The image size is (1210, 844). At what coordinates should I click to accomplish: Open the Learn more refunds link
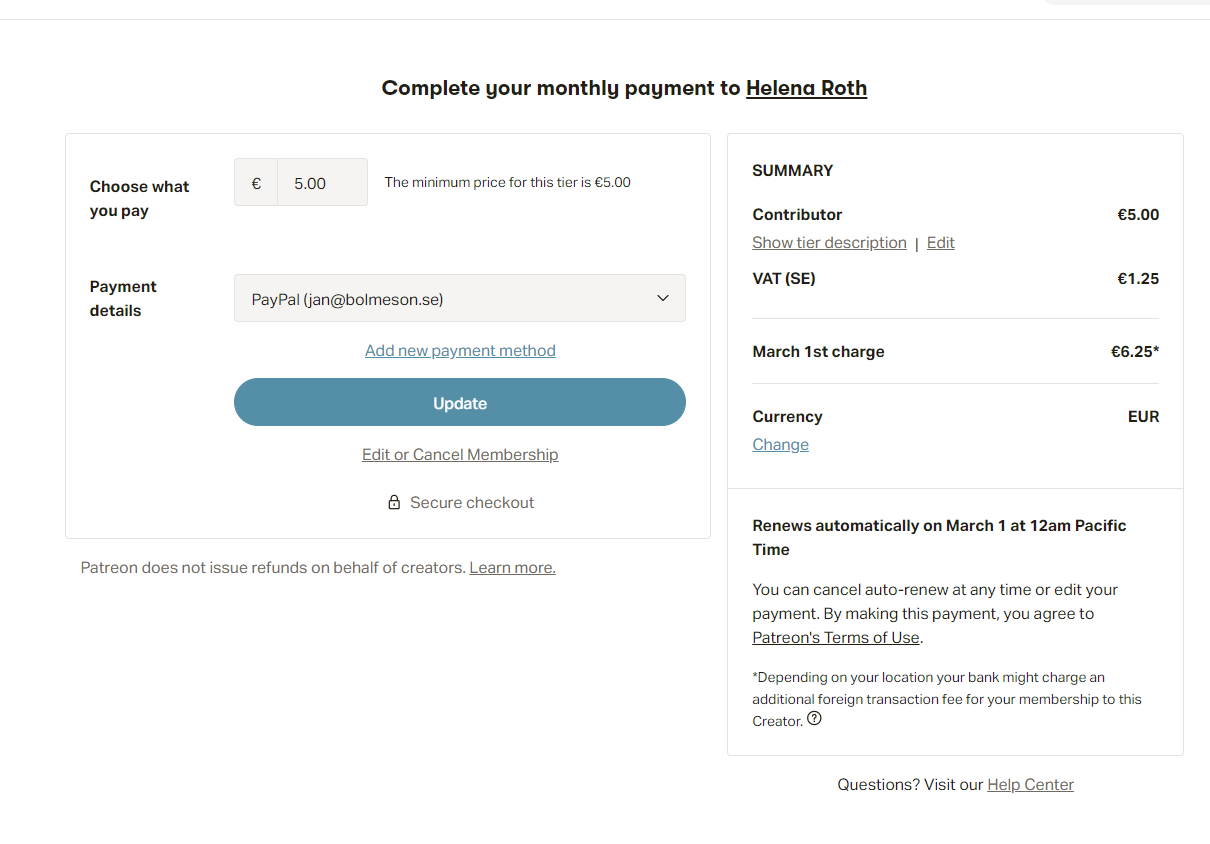512,568
